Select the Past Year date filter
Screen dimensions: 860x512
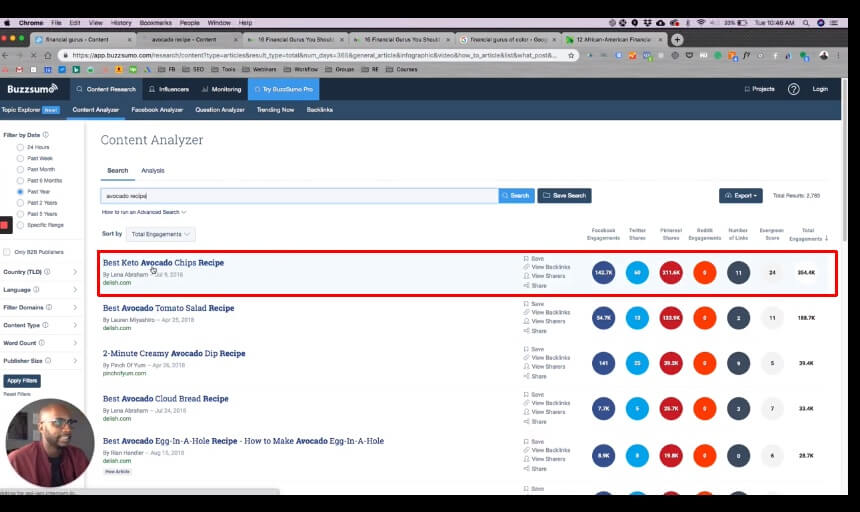[20, 192]
